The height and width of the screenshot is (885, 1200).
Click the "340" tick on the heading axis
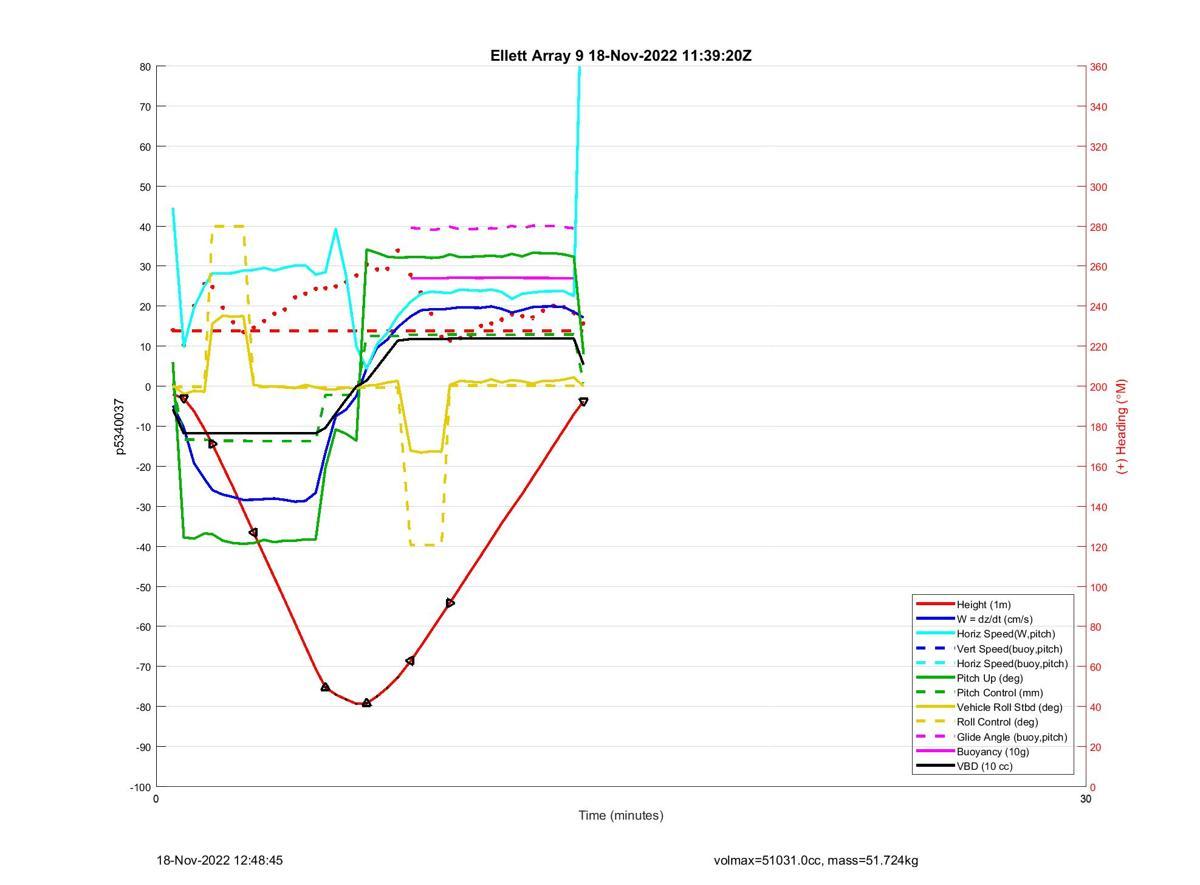coord(1098,107)
